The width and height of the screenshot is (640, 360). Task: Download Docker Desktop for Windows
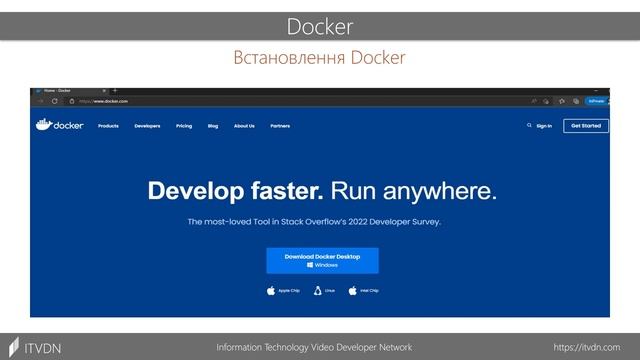pos(322,260)
